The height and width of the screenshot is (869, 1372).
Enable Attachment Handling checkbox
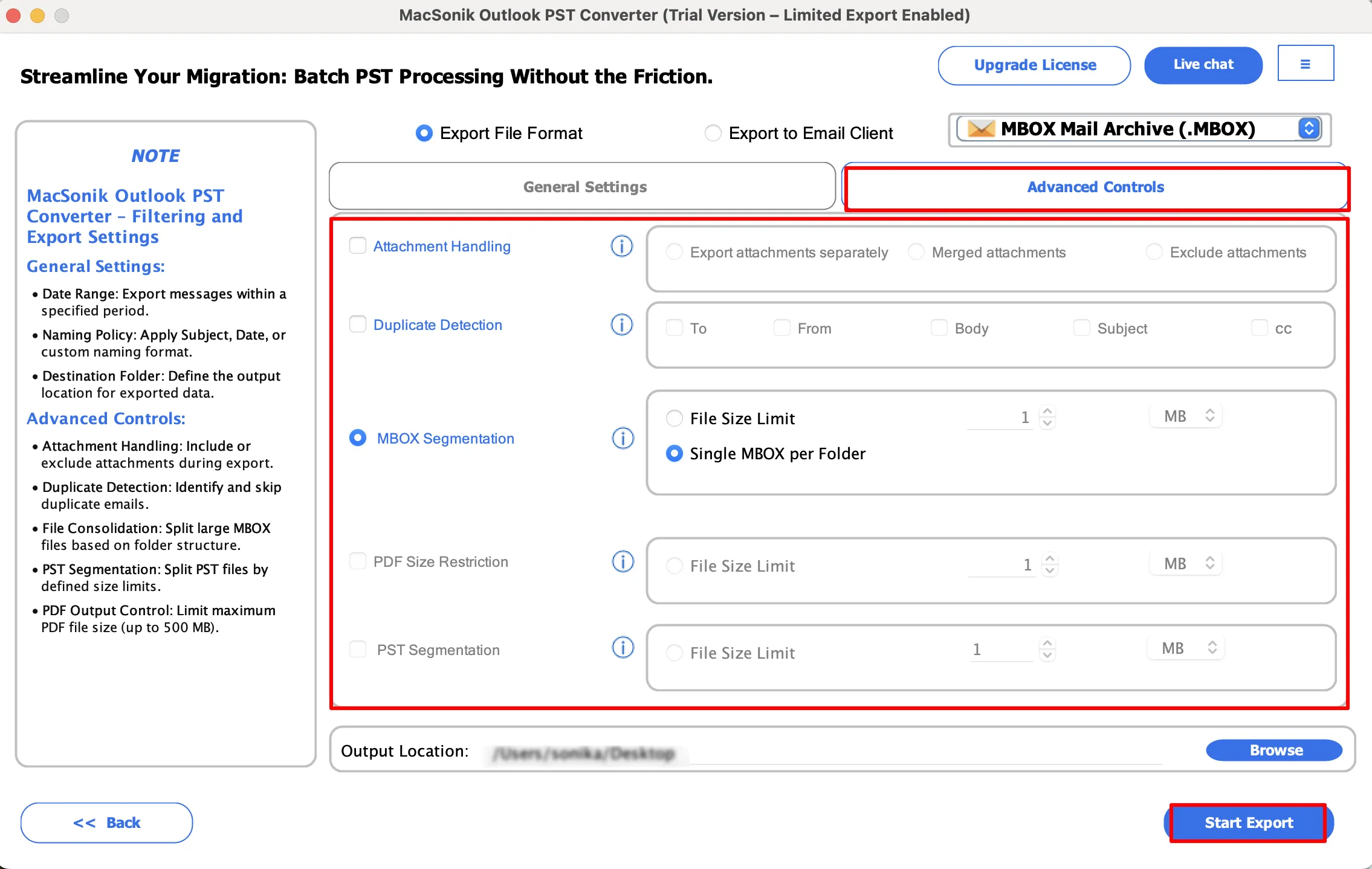tap(358, 245)
